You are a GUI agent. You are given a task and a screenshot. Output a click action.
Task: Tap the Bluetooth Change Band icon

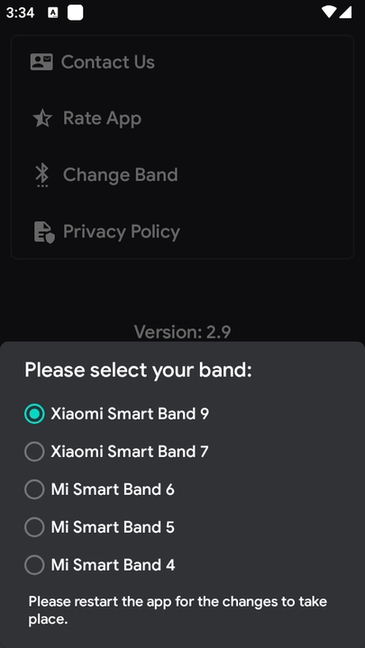coord(42,175)
